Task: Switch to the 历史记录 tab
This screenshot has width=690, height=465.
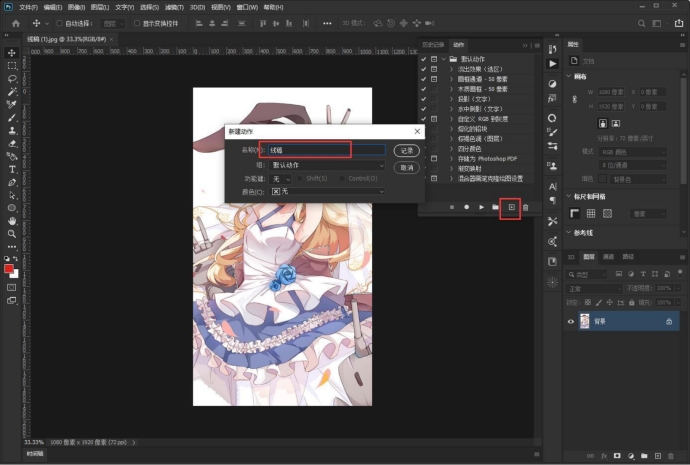Action: coord(433,45)
